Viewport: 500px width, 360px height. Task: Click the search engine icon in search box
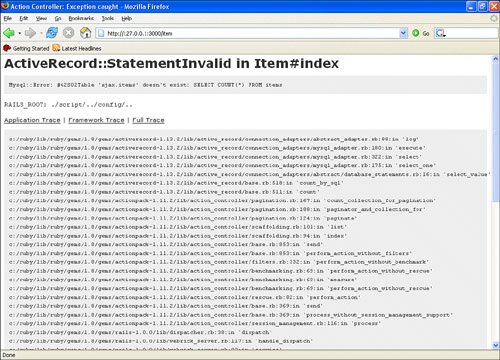click(x=441, y=33)
